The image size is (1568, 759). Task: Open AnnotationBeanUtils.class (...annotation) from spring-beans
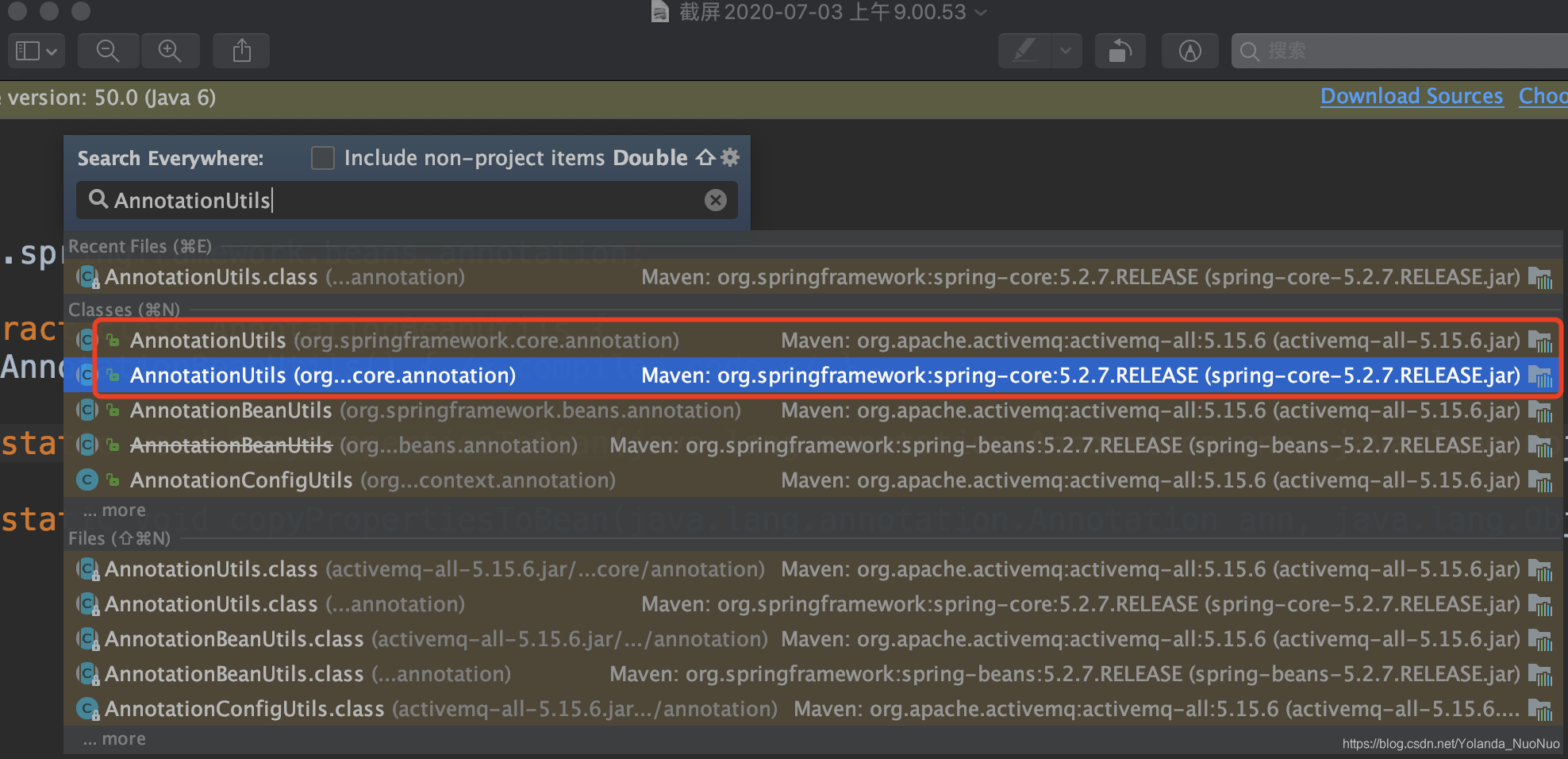point(813,674)
